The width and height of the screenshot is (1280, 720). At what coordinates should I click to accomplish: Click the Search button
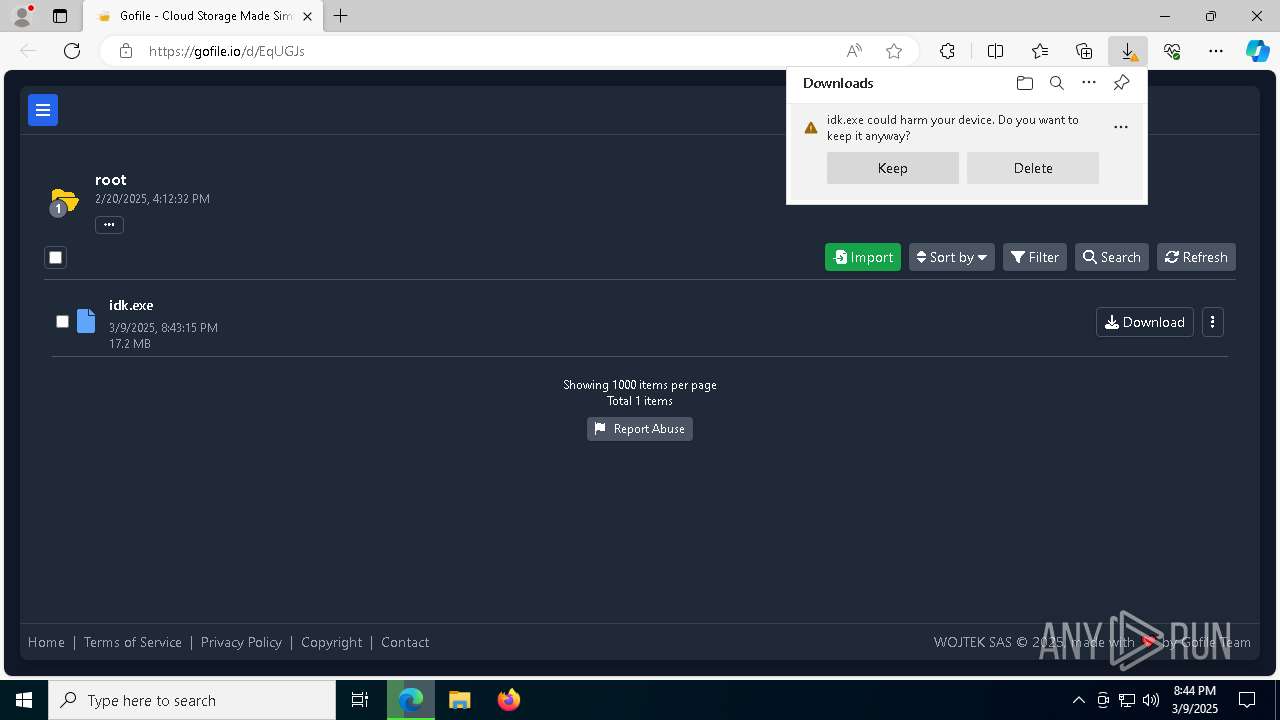(x=1112, y=257)
